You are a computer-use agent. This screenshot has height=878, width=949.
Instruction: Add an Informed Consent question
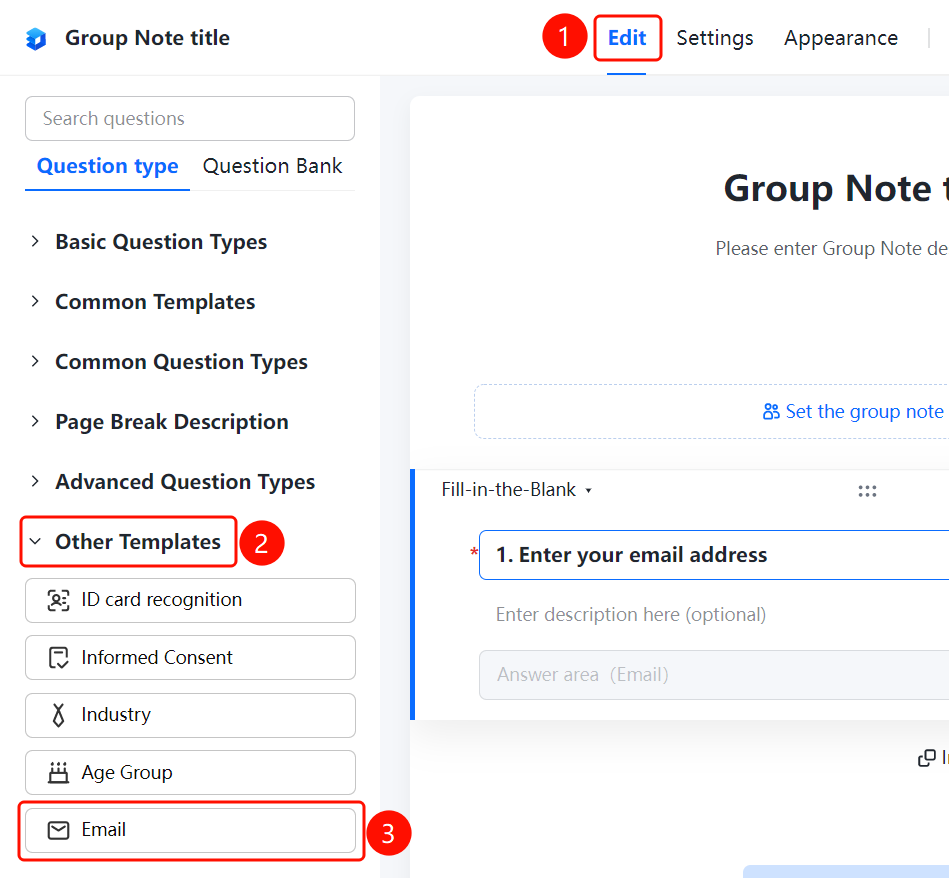point(190,658)
